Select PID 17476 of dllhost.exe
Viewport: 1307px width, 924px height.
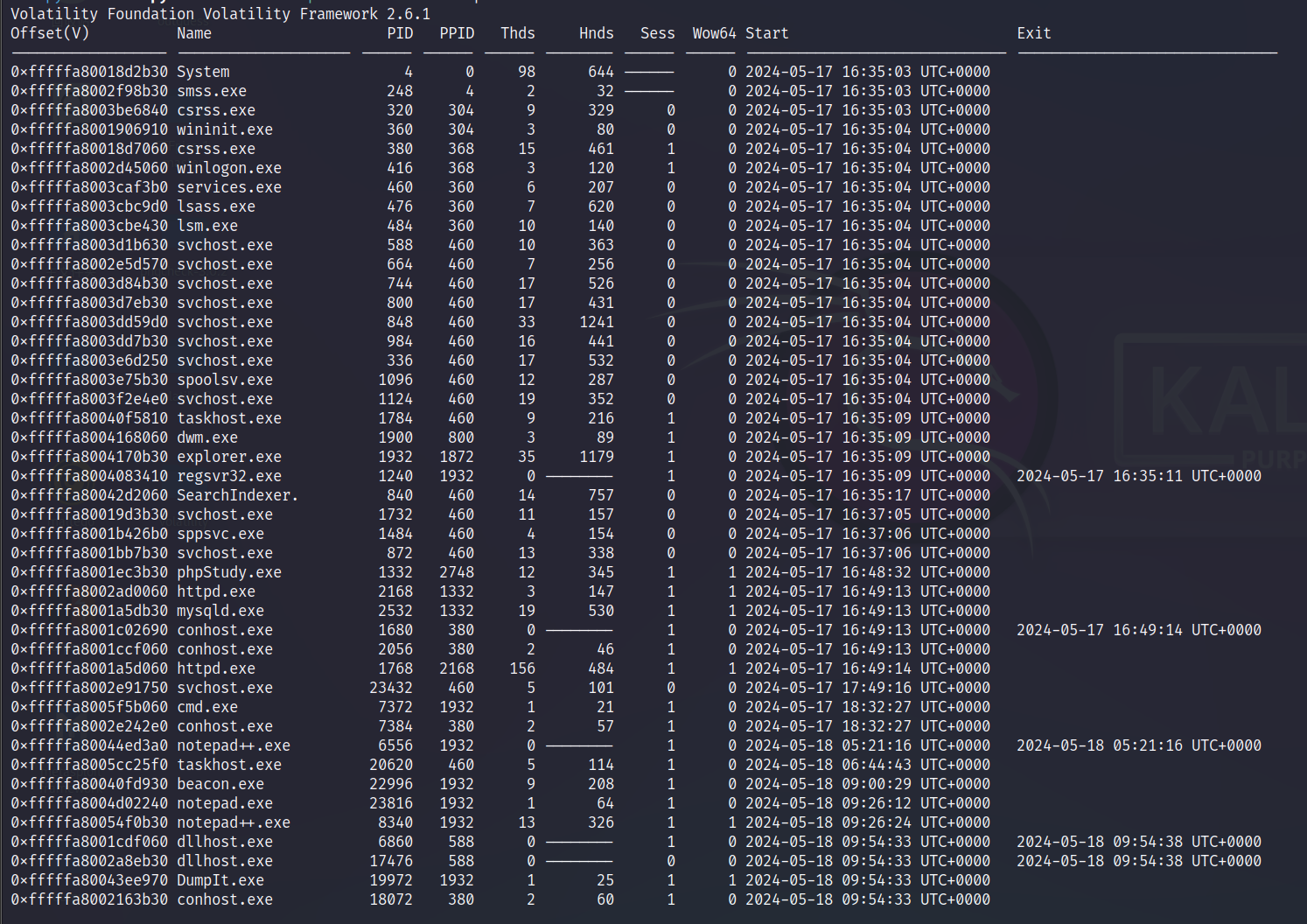(391, 861)
